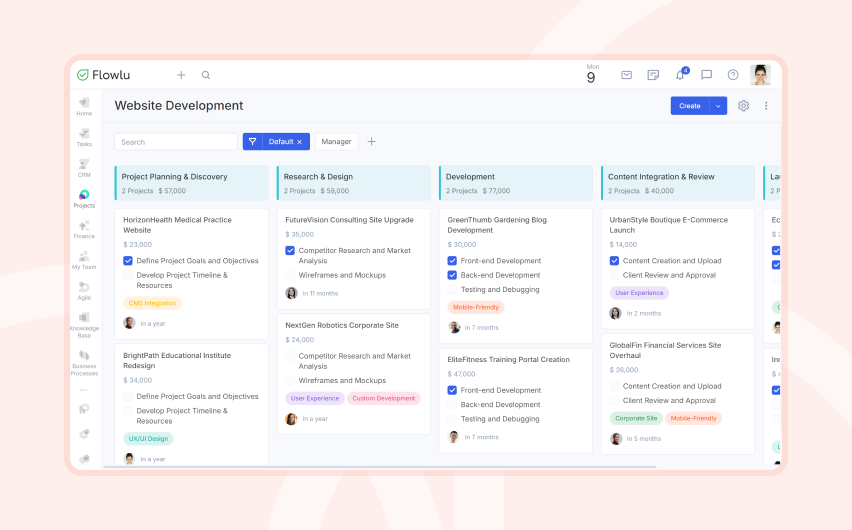Click the Mobile-Friendly tag on GreenThumb card
Screen dimensions: 852x530
476,307
